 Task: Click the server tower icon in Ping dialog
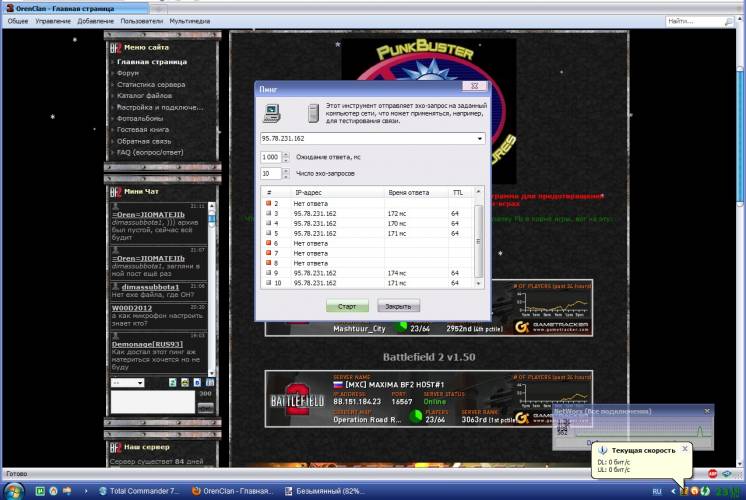(313, 114)
